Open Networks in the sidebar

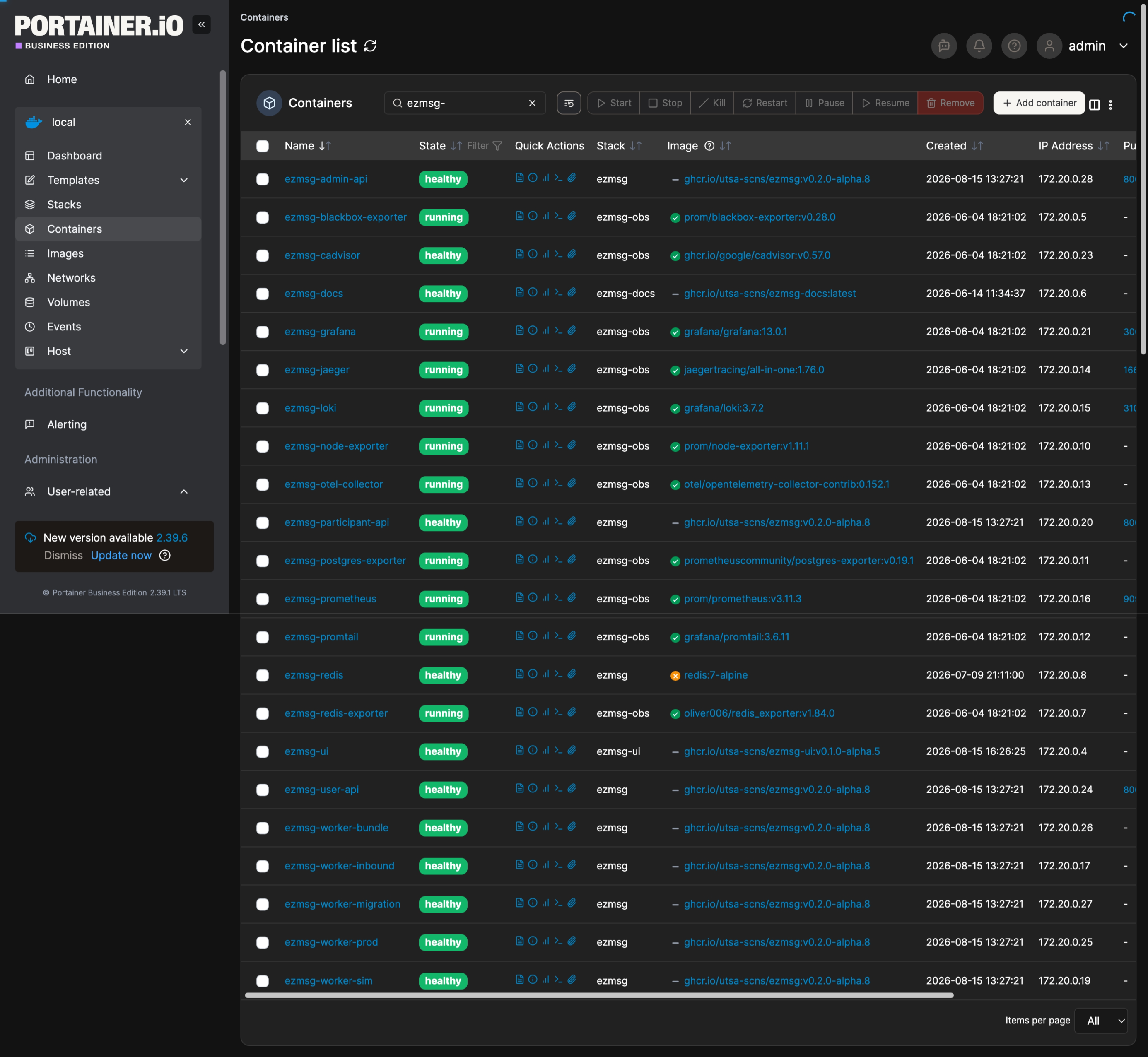click(x=108, y=278)
